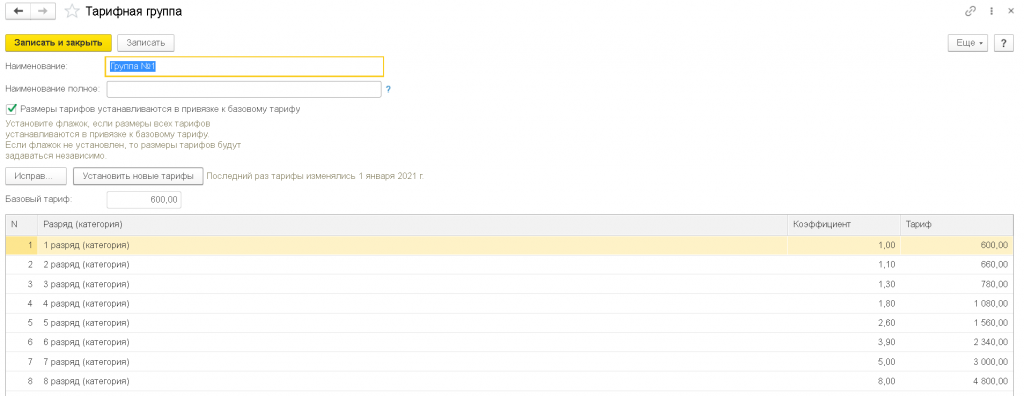Viewport: 1024px width, 396px height.
Task: Close the Тарифная группа form
Action: coord(1012,11)
